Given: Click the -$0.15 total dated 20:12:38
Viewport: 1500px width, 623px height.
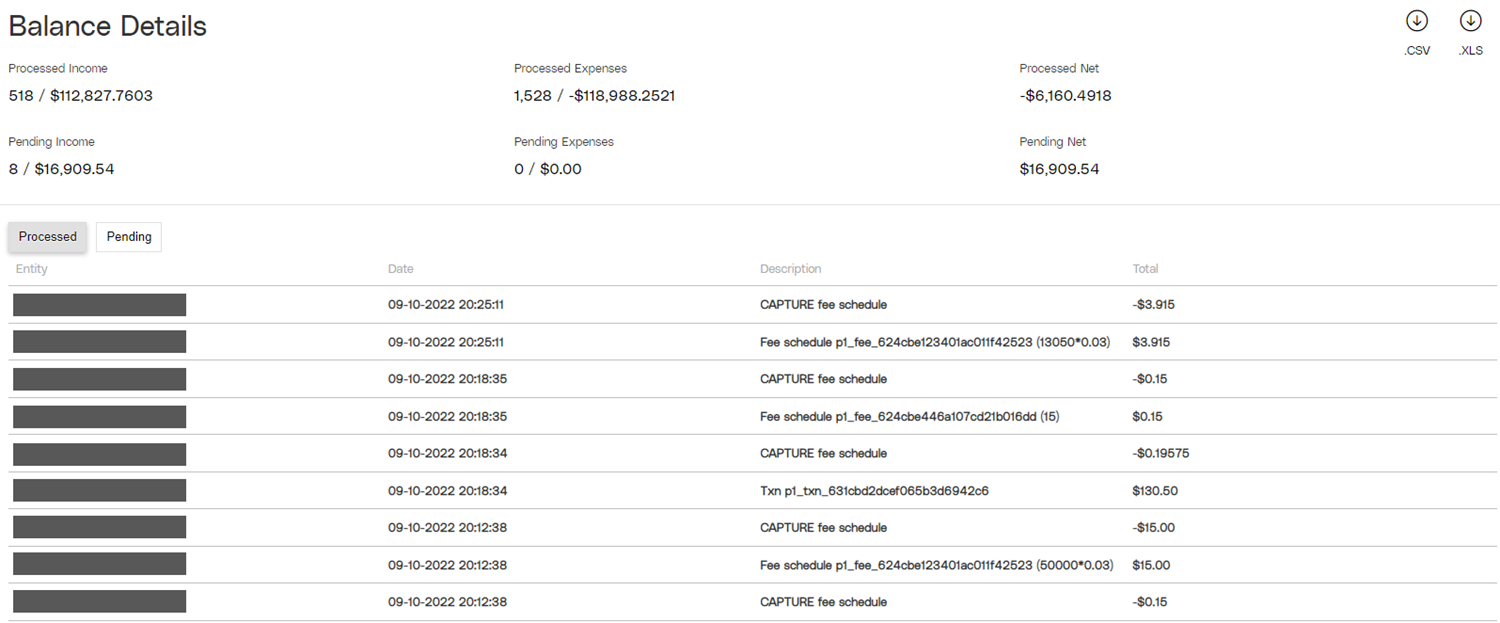Looking at the screenshot, I should (x=1150, y=602).
